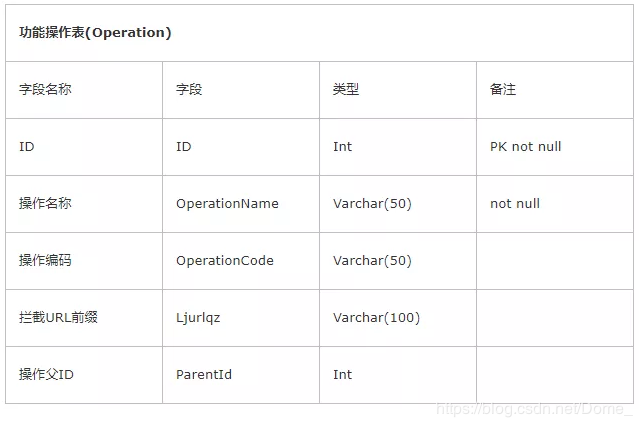Click the Int type cell in the ID row
Viewport: 642px width, 427px height.
[342, 147]
